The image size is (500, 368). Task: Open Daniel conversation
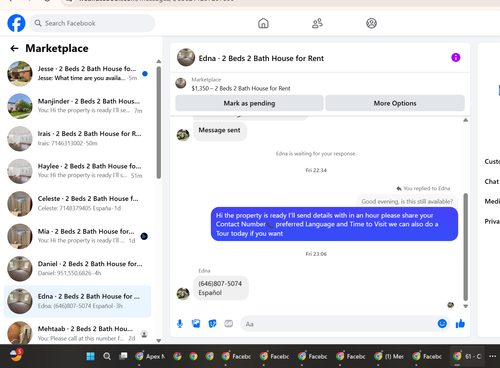[x=77, y=268]
